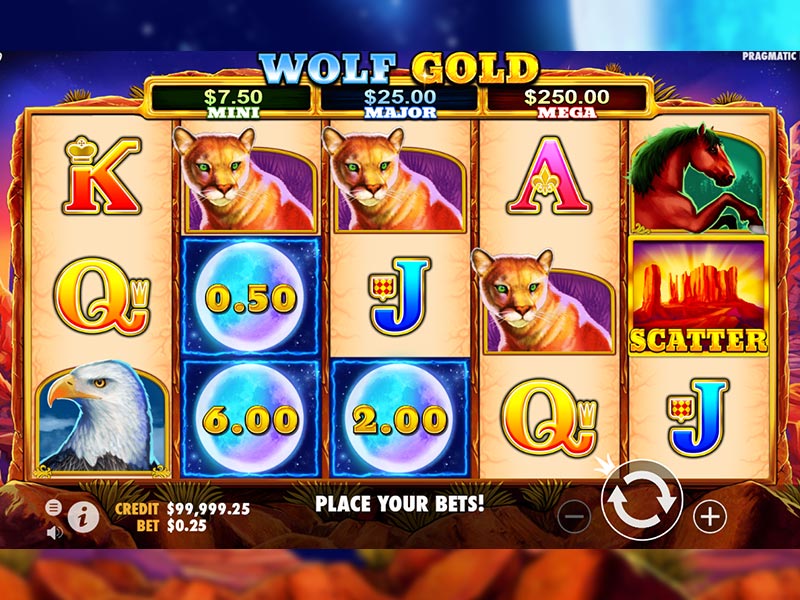
Task: Click the pink A card symbol
Action: (548, 175)
